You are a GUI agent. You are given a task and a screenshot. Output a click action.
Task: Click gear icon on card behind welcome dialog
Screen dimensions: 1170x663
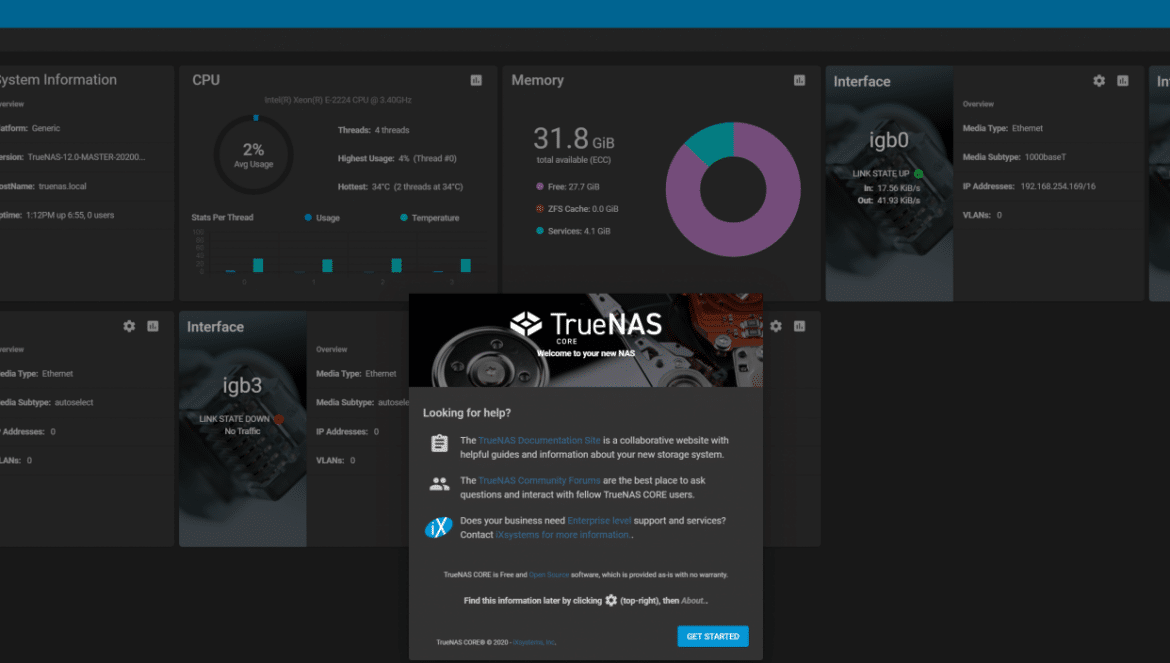tap(776, 326)
